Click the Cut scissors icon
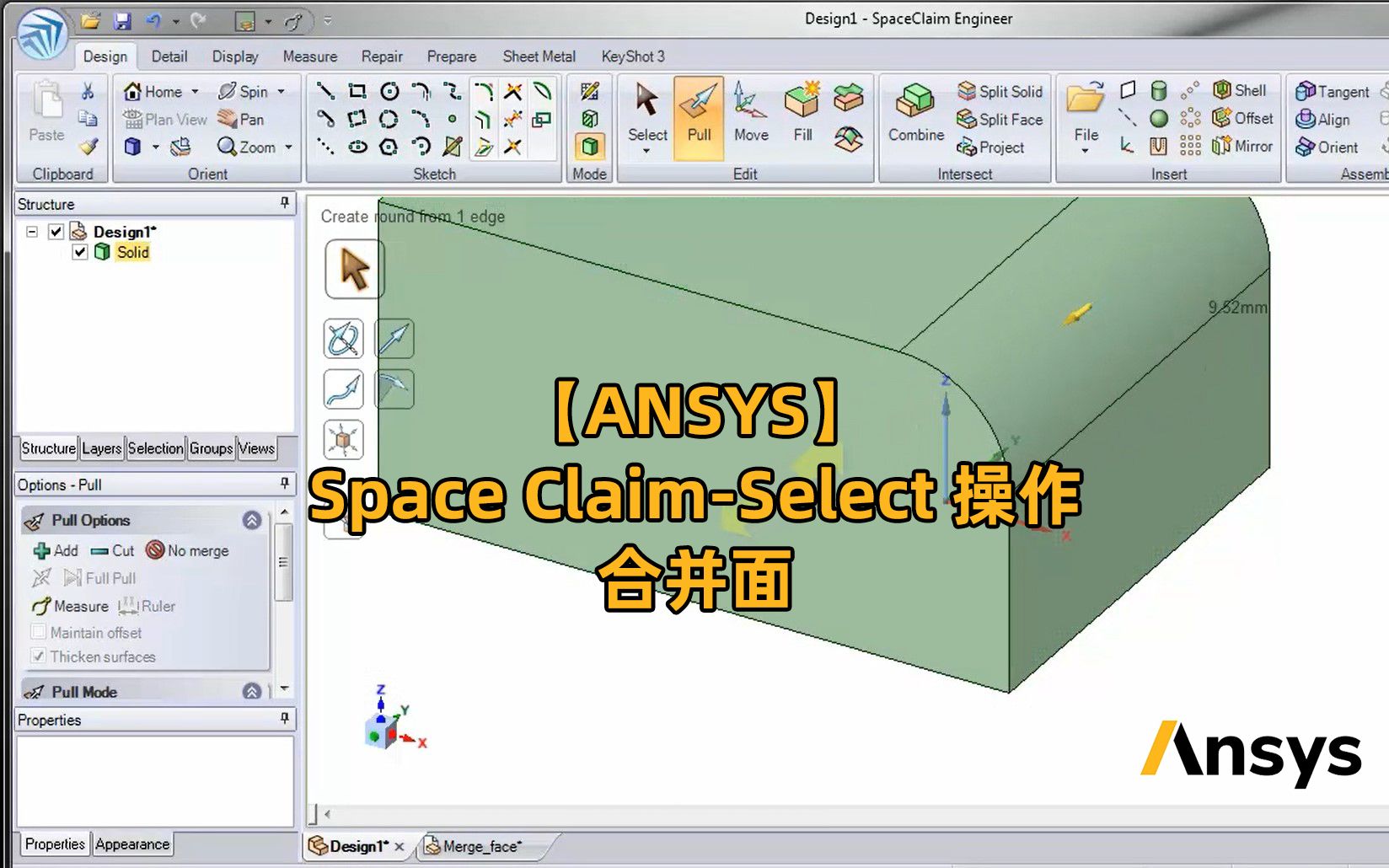The width and height of the screenshot is (1389, 868). 88,91
